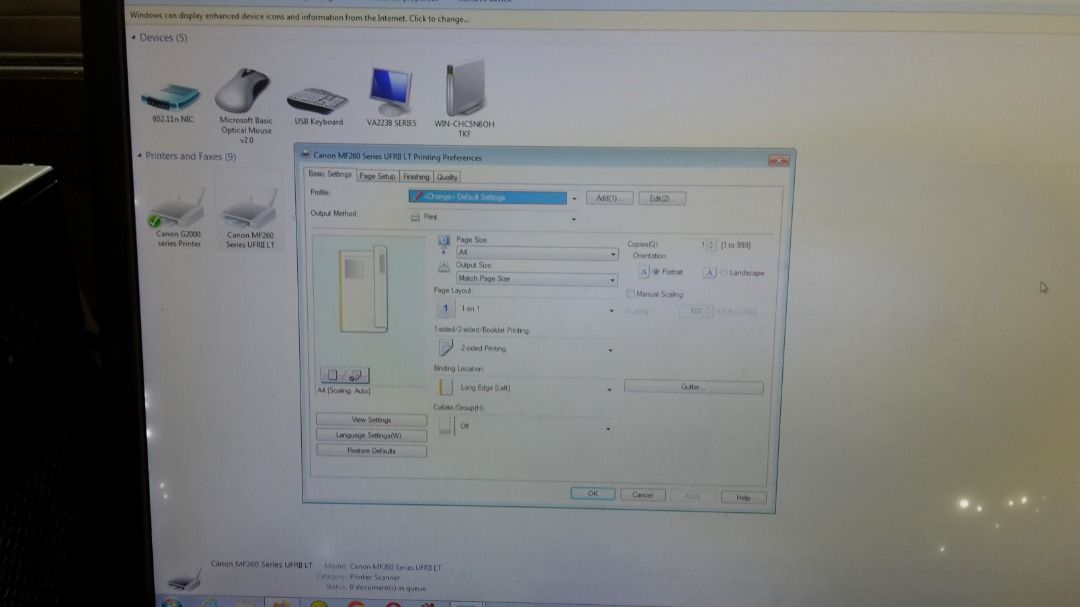Click the Help button

pos(743,497)
